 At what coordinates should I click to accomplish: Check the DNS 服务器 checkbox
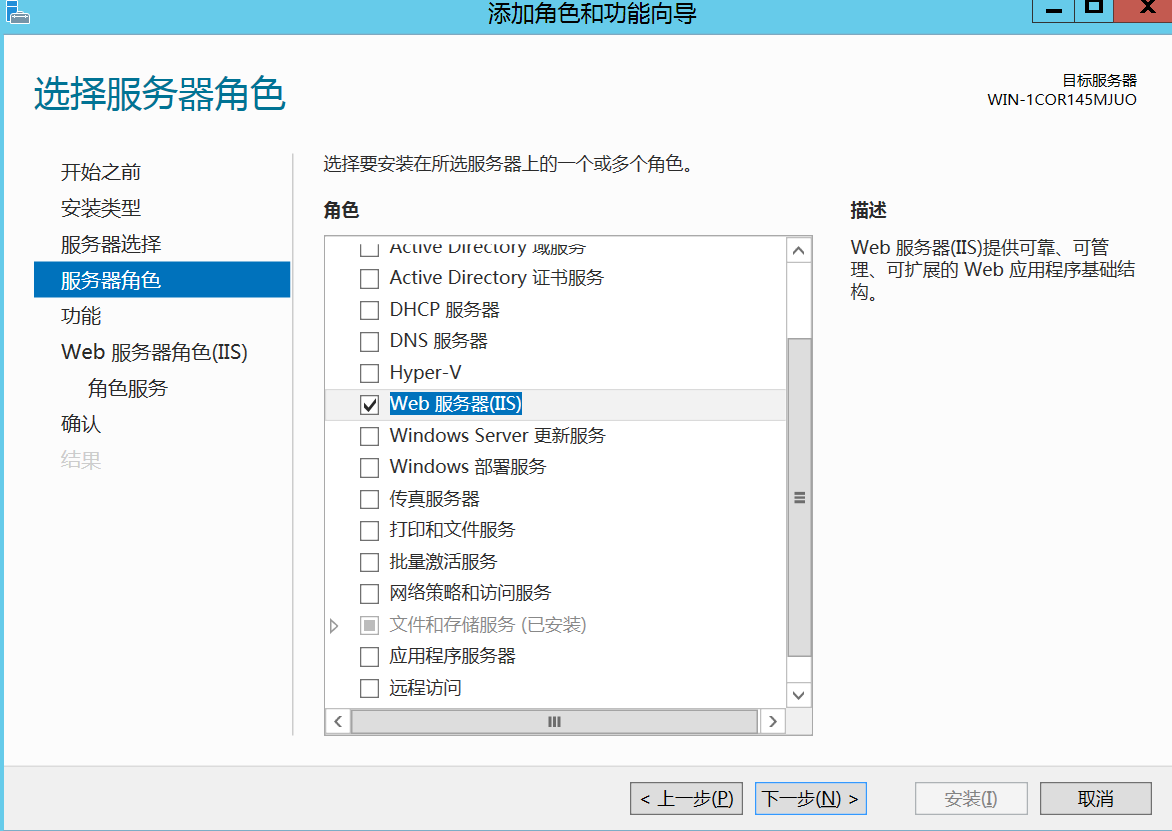[370, 342]
